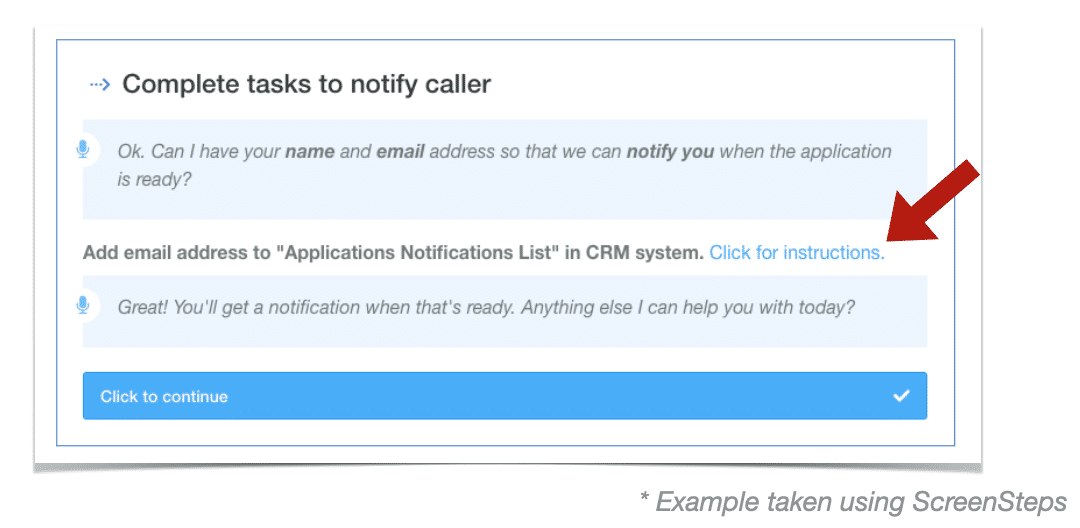Select the "Complete tasks to notify caller" heading
Viewport: 1080px width, 528px height.
pyautogui.click(x=307, y=84)
